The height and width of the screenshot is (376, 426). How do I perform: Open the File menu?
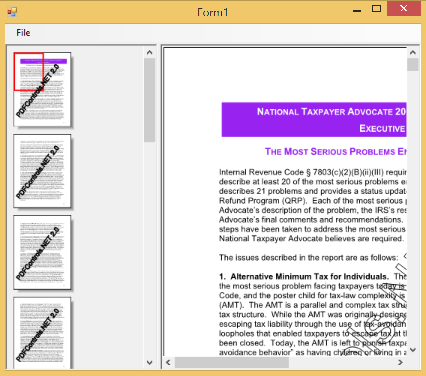[x=23, y=33]
